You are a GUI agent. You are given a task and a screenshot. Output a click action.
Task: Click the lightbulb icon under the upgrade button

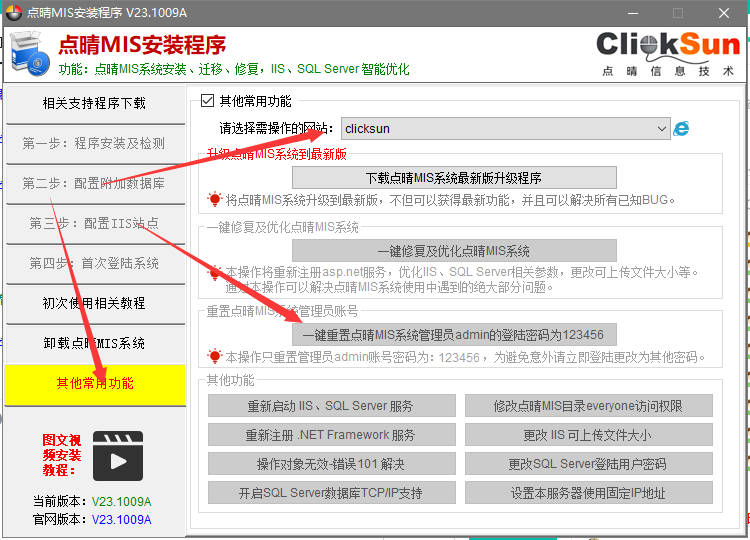click(x=215, y=200)
